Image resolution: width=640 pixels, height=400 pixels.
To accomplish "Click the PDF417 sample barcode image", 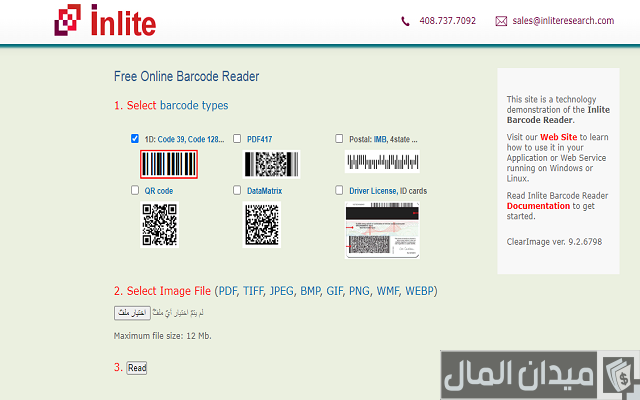I will pyautogui.click(x=271, y=164).
